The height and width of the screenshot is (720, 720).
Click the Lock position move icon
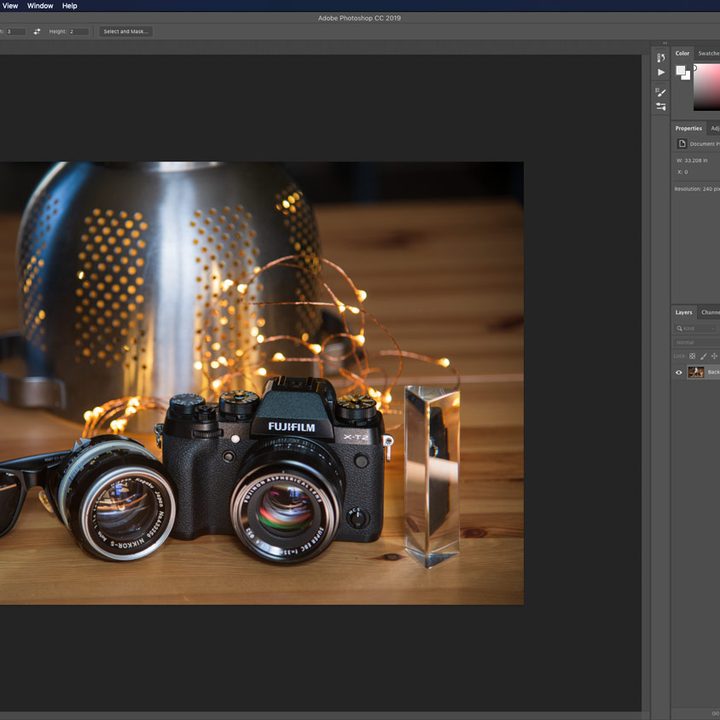(x=714, y=356)
